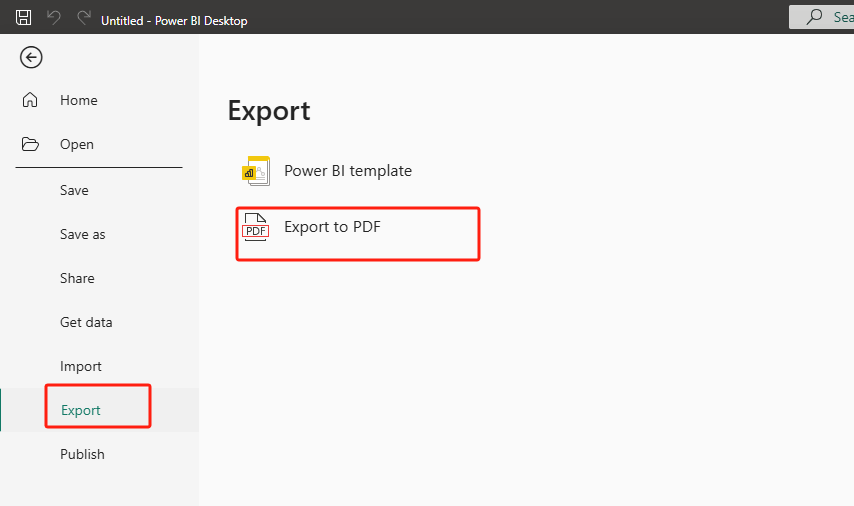Image resolution: width=854 pixels, height=506 pixels.
Task: Select the Export sidebar item
Action: [81, 410]
